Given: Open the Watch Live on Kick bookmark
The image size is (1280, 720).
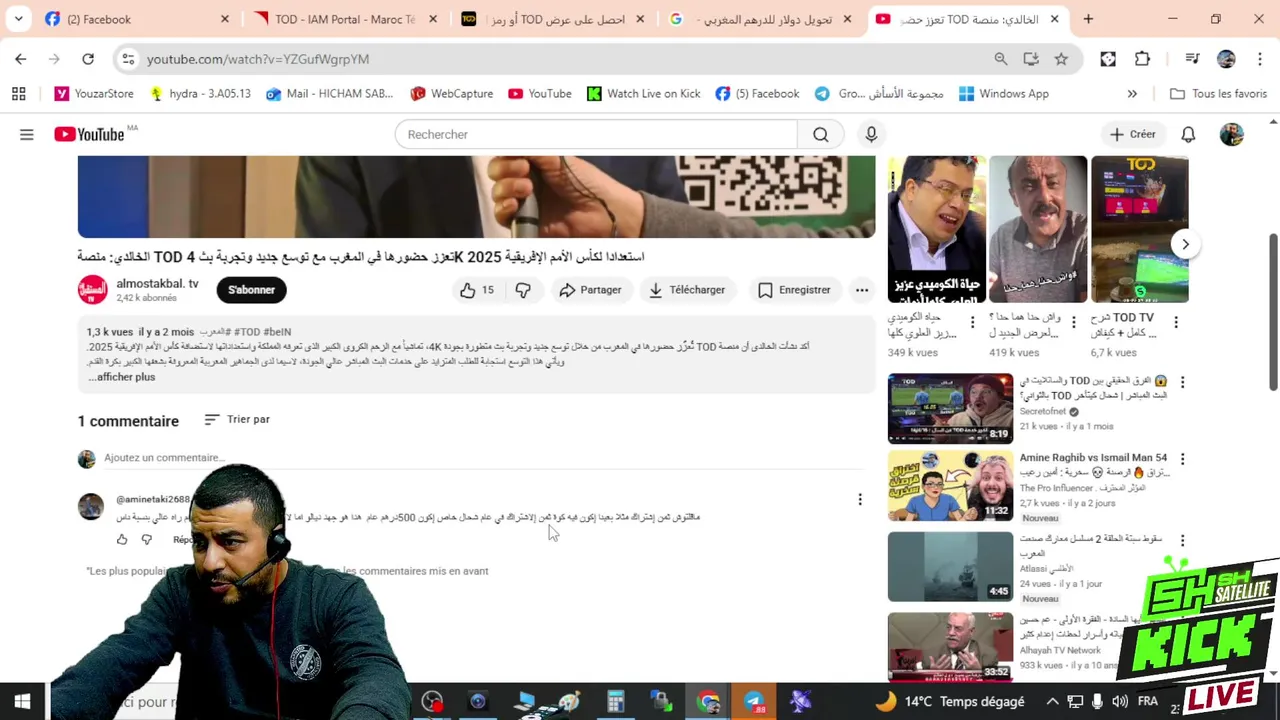Looking at the screenshot, I should pos(643,94).
